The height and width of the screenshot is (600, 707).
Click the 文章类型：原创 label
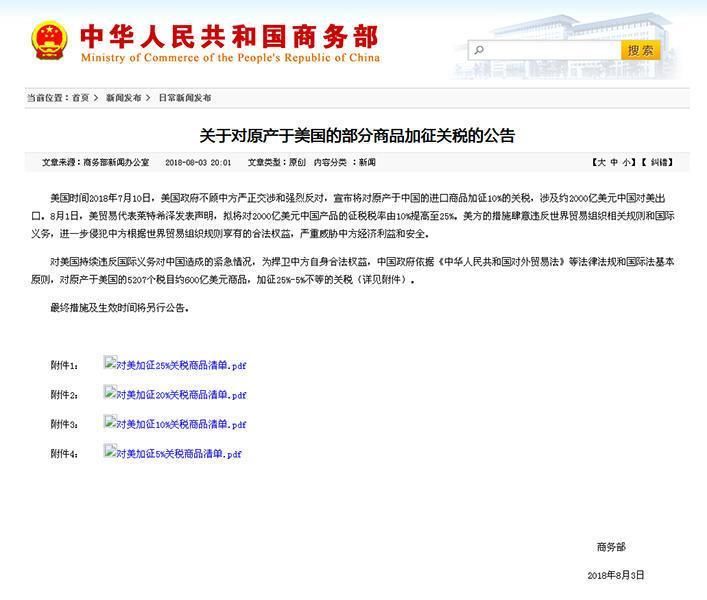click(x=277, y=162)
